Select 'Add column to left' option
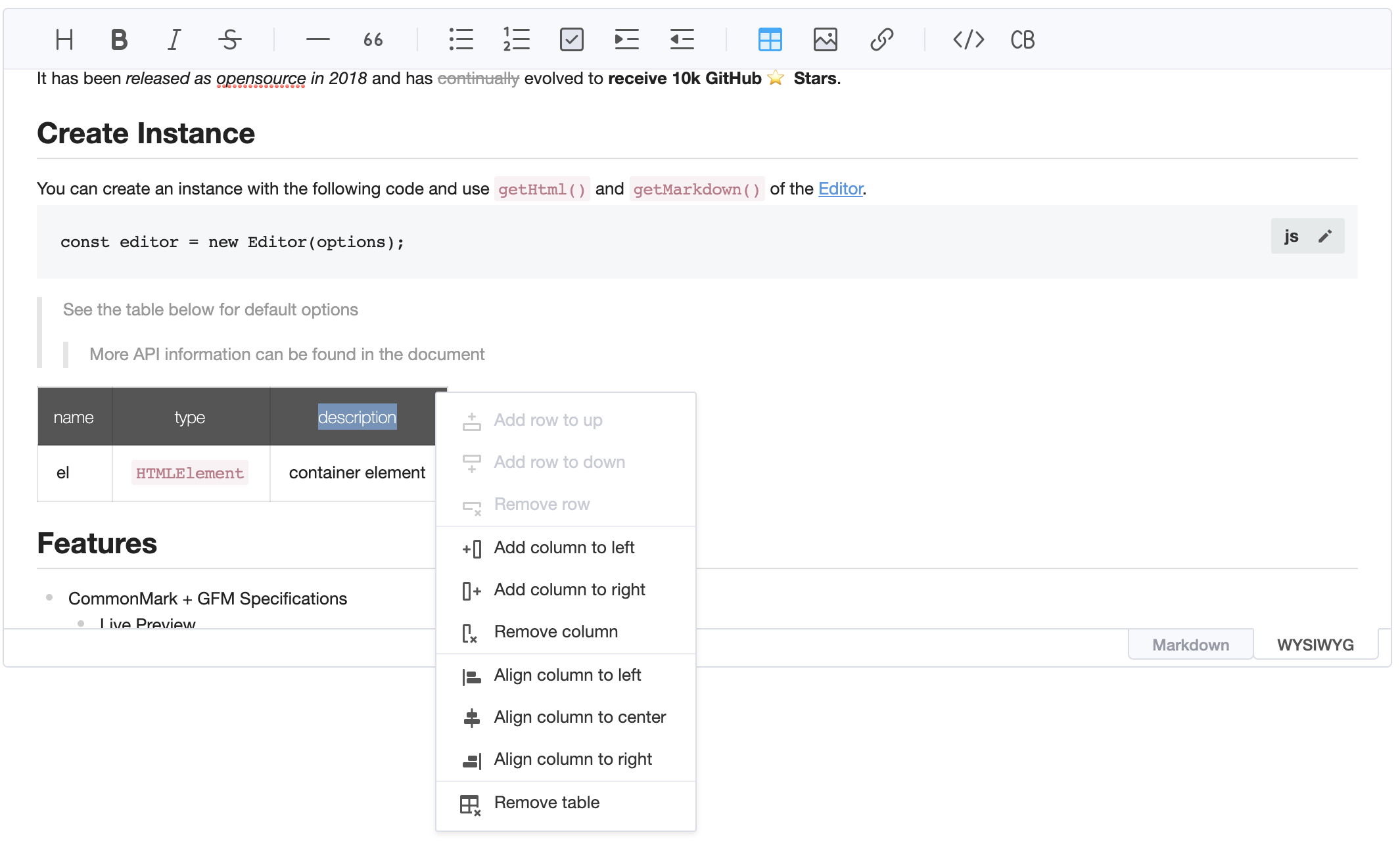 tap(564, 547)
